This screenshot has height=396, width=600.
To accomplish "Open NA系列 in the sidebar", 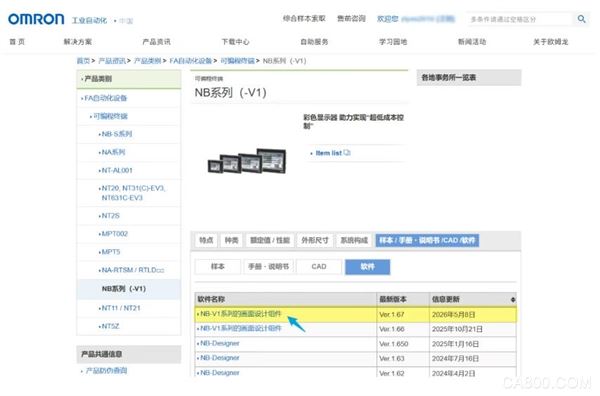I will click(x=114, y=152).
